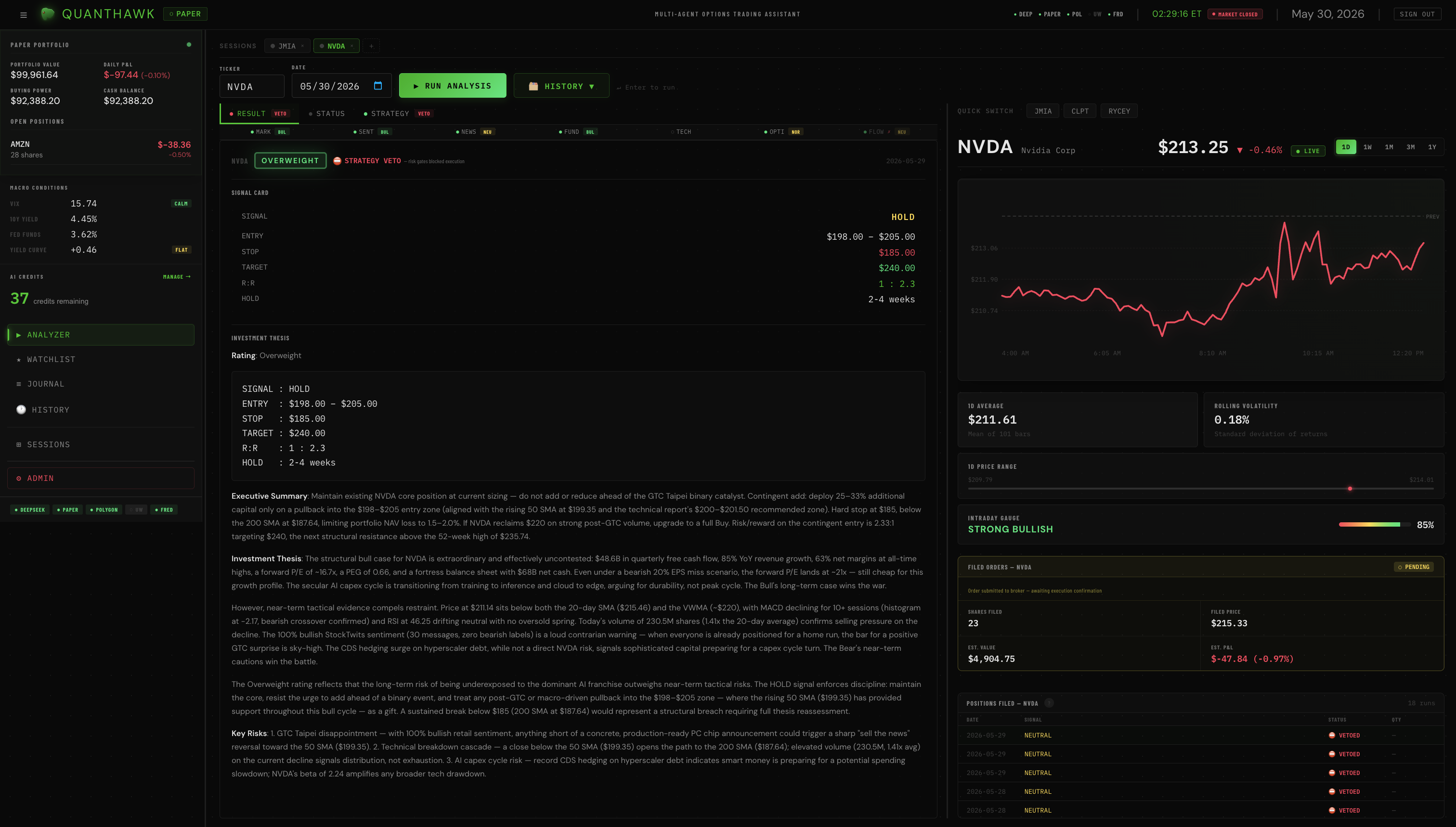Click the FRD status indicator in top bar
Image resolution: width=1456 pixels, height=827 pixels.
1116,14
